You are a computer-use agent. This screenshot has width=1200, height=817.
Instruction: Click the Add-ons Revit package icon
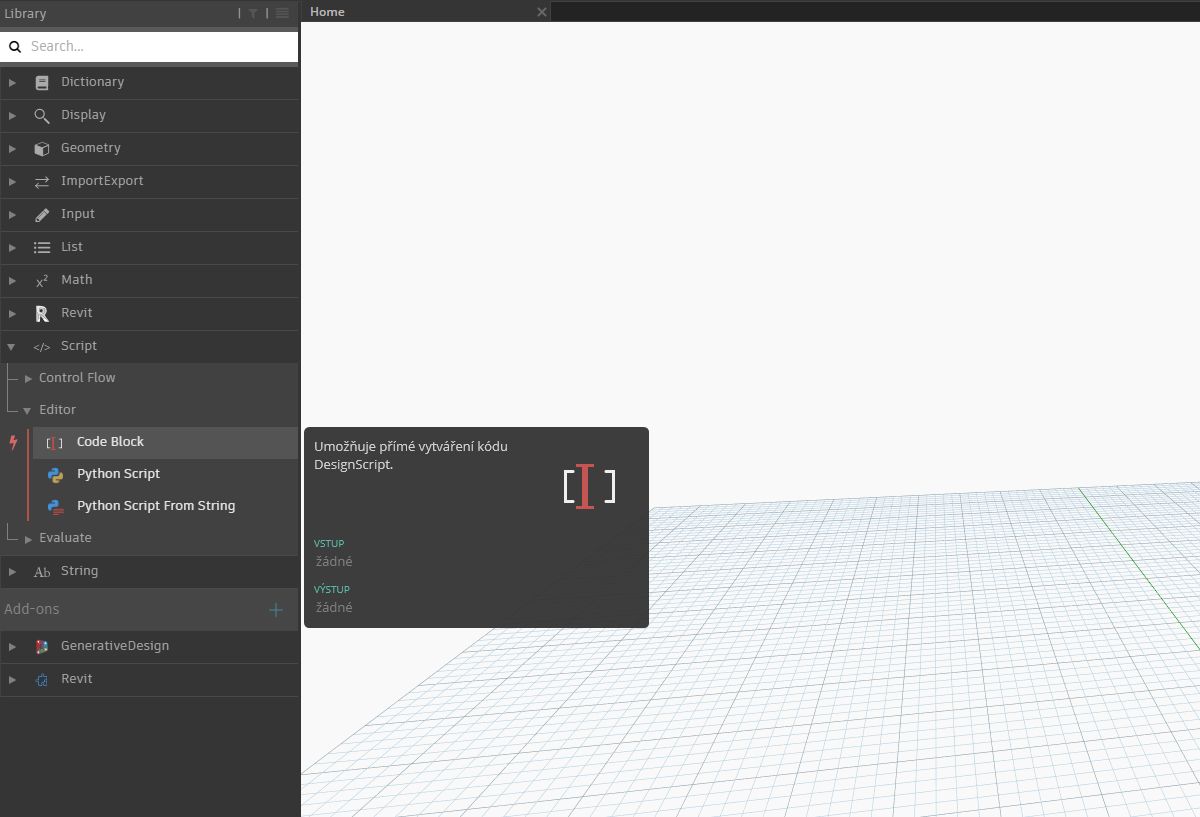pos(41,679)
